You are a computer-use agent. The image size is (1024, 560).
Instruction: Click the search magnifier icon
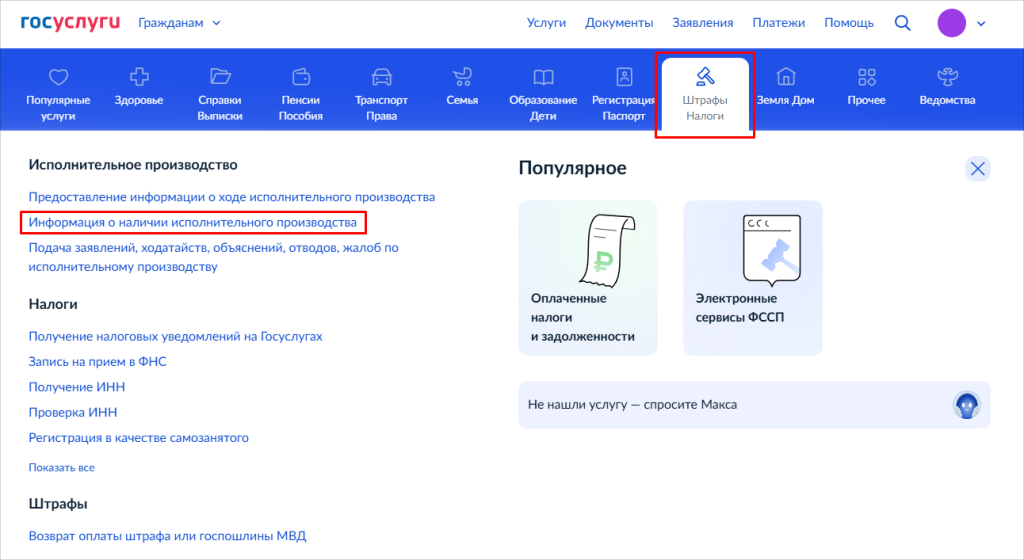click(x=902, y=23)
